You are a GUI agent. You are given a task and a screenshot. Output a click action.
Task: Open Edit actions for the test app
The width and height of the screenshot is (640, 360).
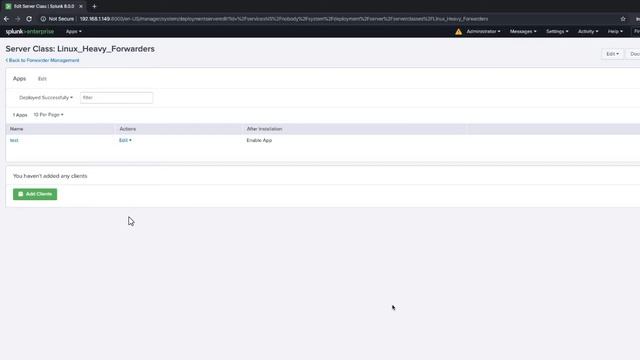[125, 140]
